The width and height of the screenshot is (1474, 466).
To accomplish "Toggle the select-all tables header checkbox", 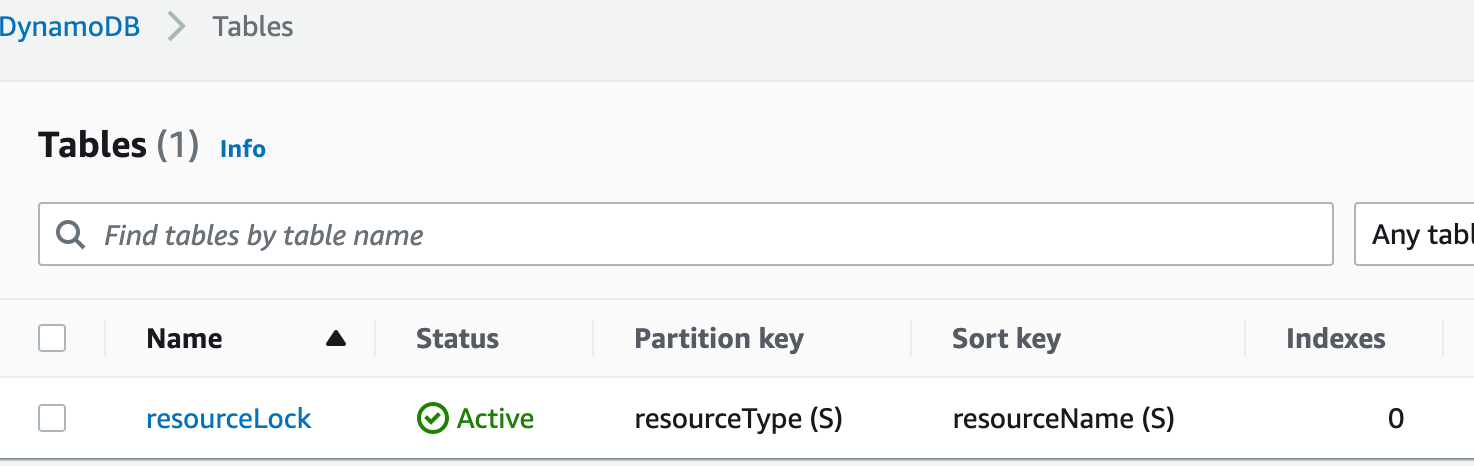I will coord(52,338).
